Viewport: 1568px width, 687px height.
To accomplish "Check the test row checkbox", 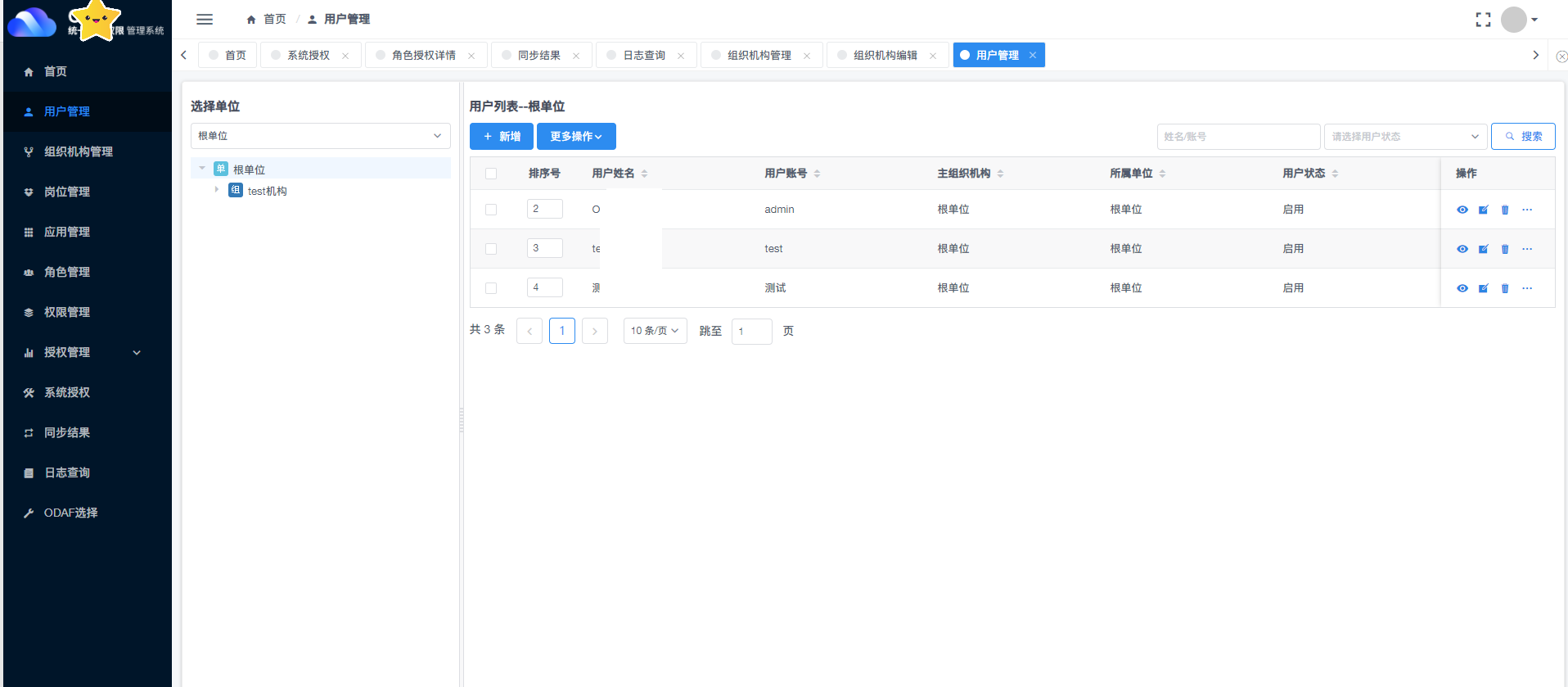I will pyautogui.click(x=491, y=249).
